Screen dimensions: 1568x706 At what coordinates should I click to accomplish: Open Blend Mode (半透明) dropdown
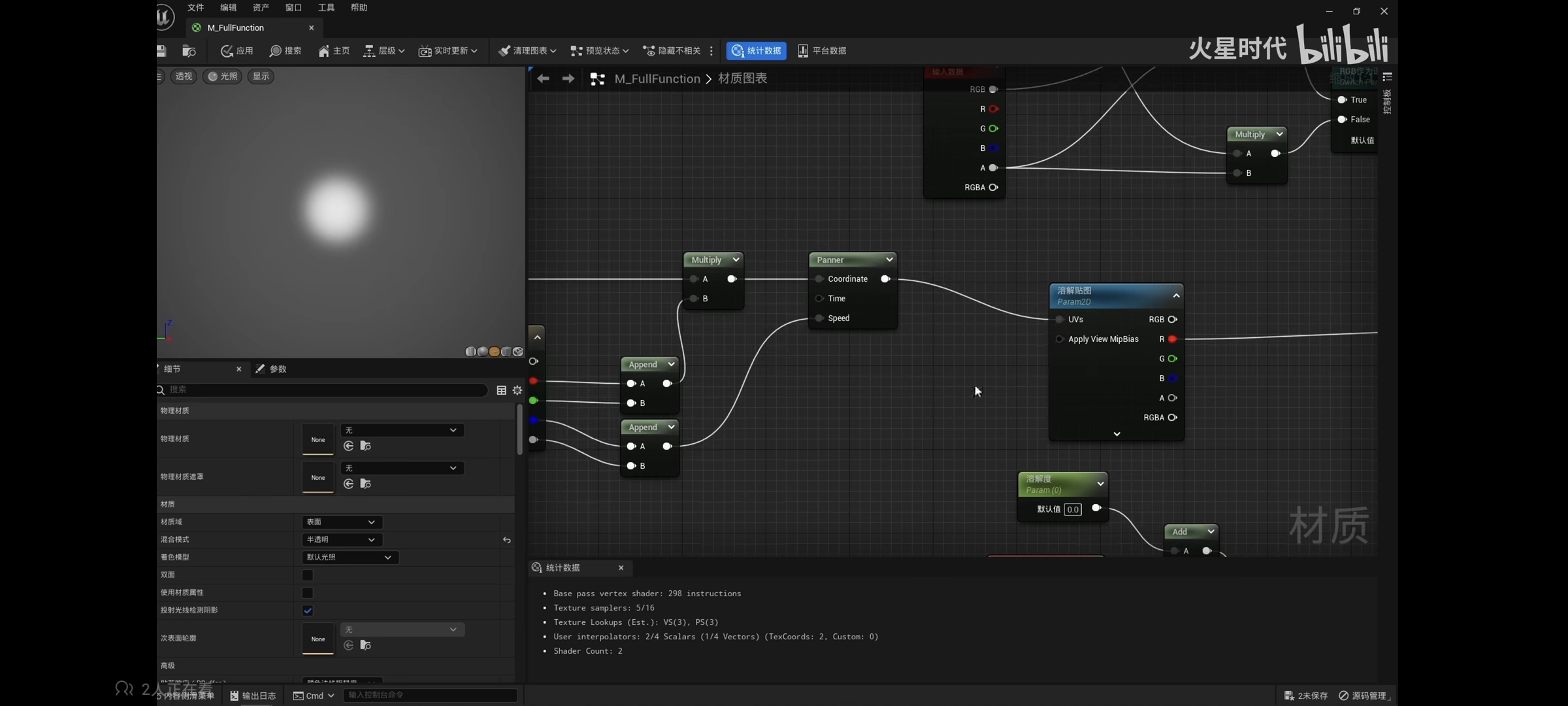(342, 539)
